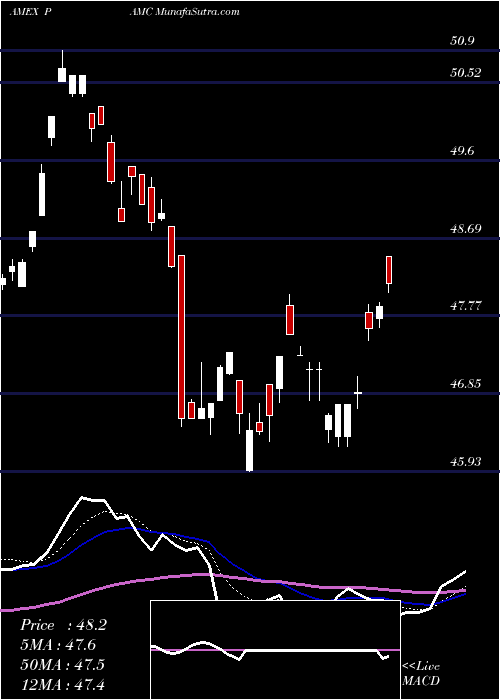Click the 50.9 price level label
Viewport: 500px width, 700px height.
462,41
